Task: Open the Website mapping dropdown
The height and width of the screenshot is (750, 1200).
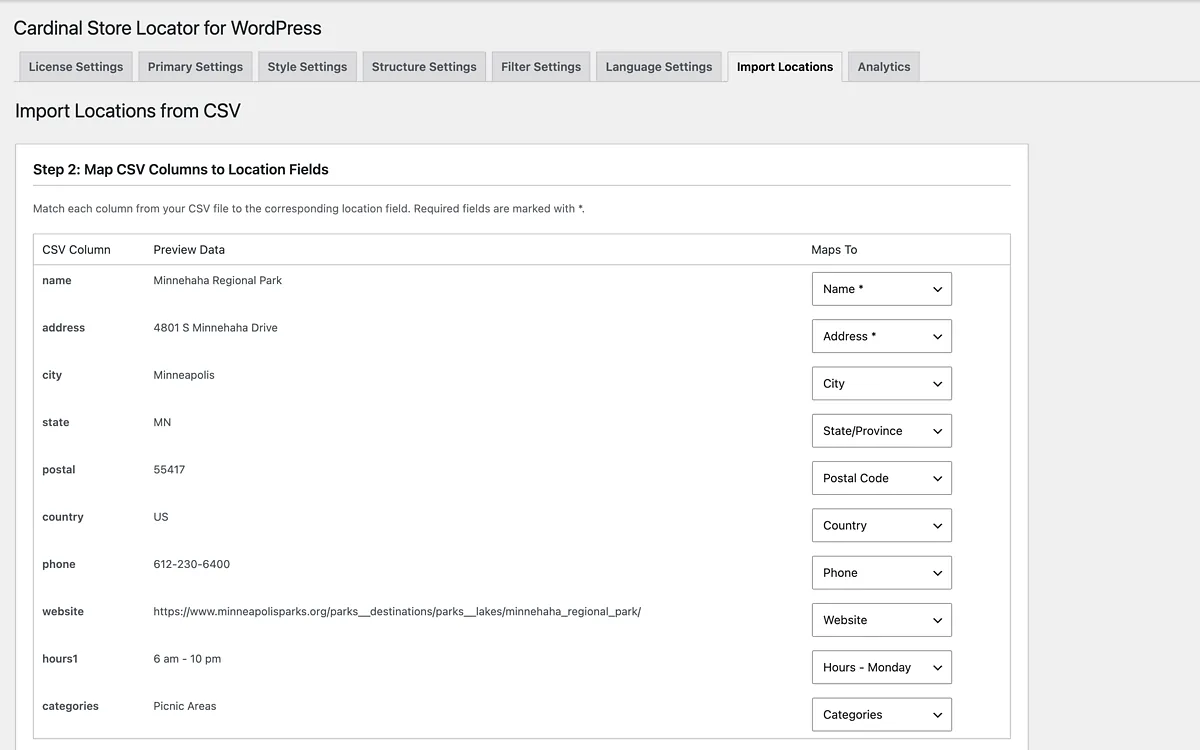Action: (881, 620)
